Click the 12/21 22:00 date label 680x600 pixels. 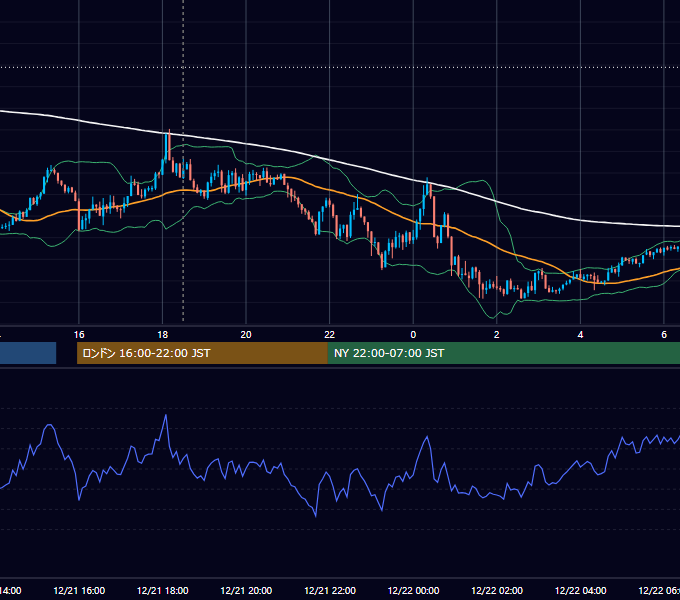[x=330, y=590]
